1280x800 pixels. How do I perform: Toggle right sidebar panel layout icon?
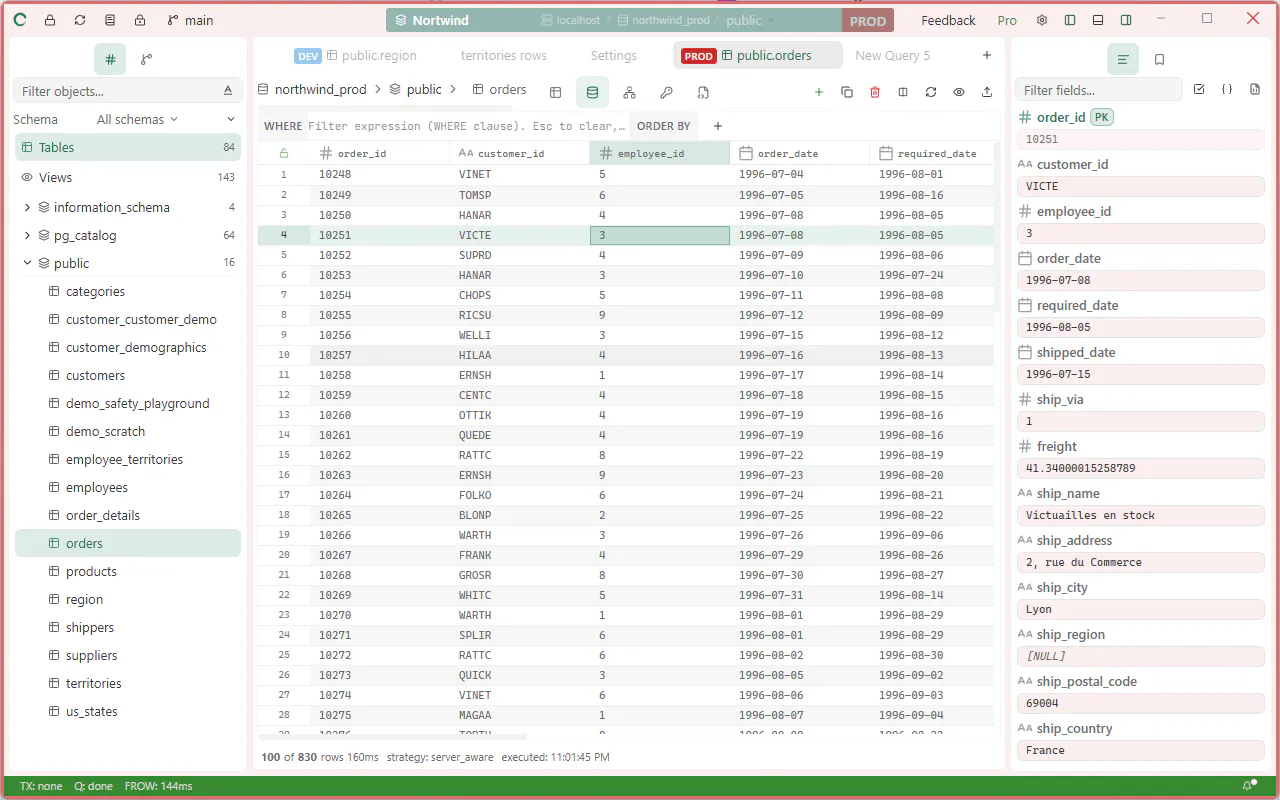[1126, 20]
